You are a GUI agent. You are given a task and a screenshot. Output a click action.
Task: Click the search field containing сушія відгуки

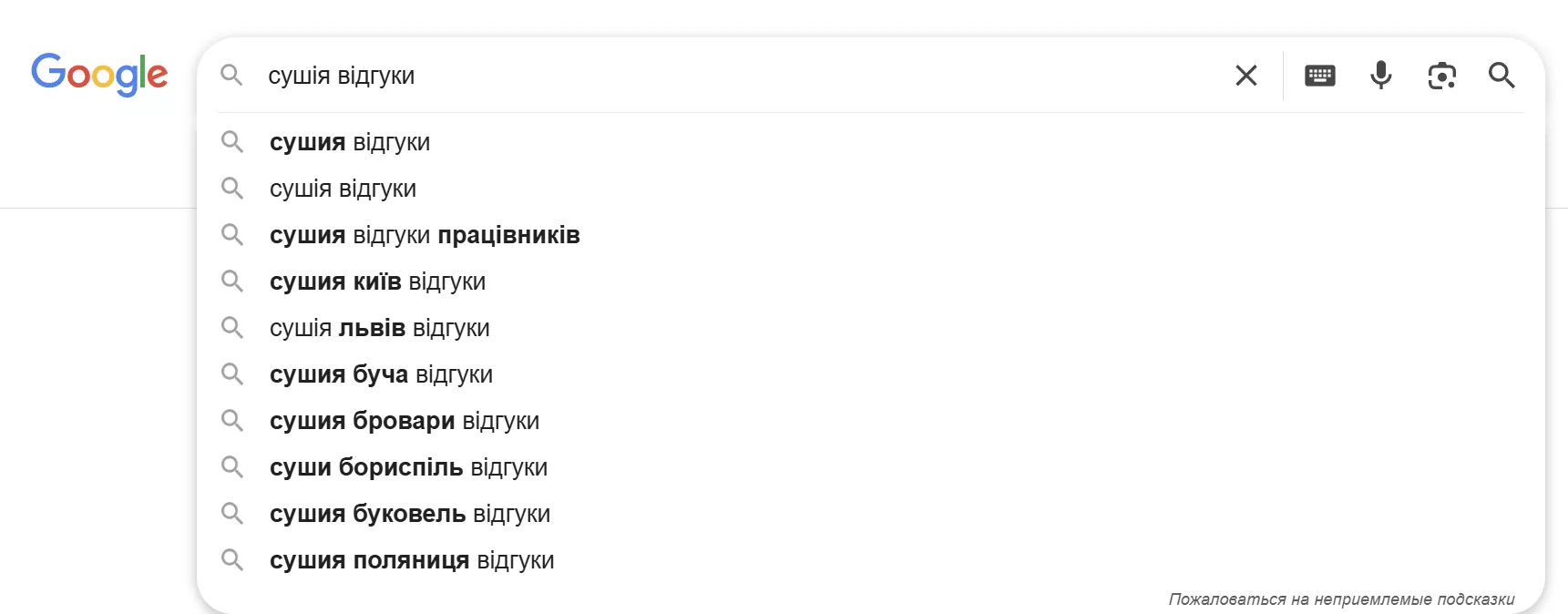click(729, 76)
